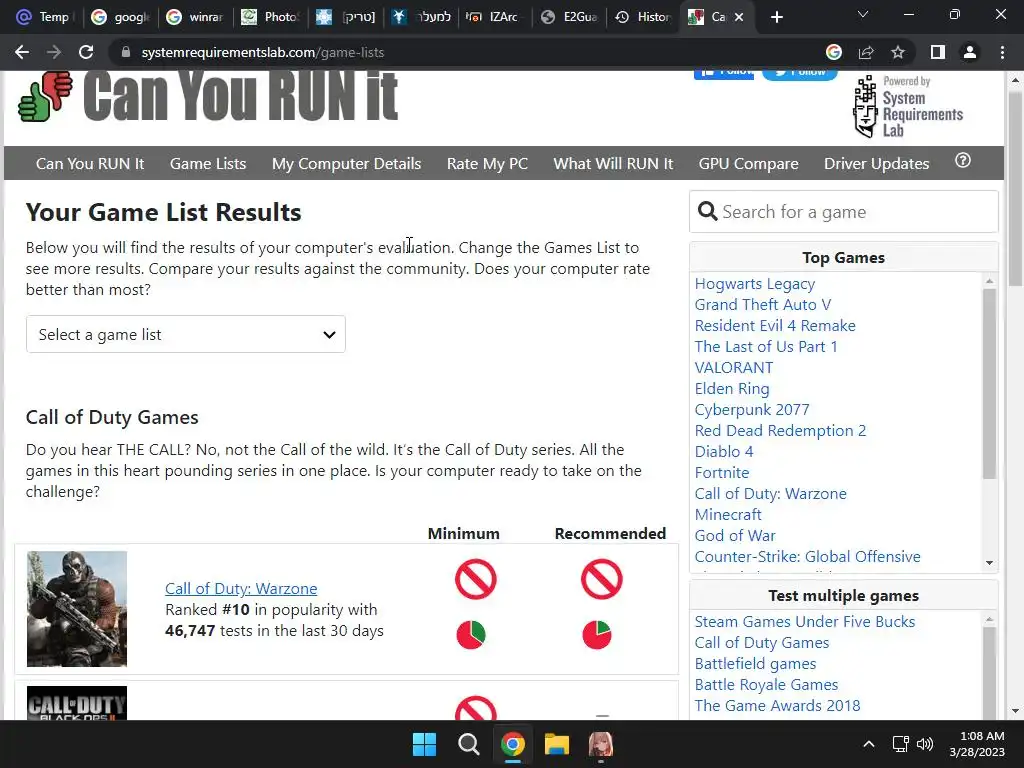Click the Test multiple games list scrollbar up arrow
The image size is (1024, 768).
tap(989, 619)
